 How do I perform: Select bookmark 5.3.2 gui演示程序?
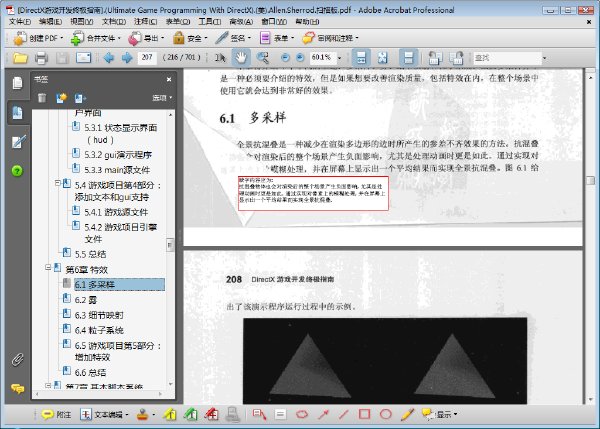(118, 155)
